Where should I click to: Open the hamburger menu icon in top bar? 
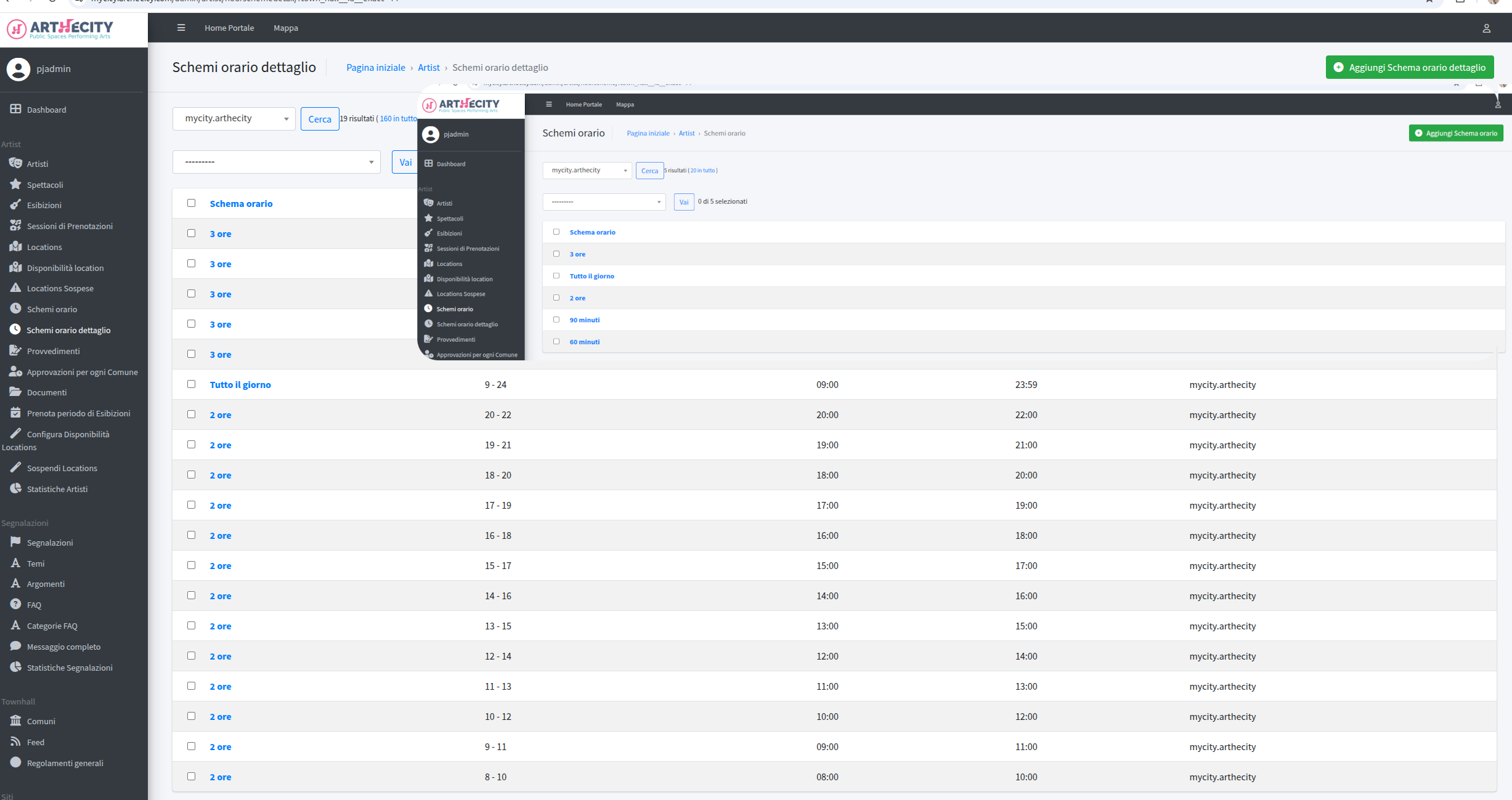click(181, 28)
